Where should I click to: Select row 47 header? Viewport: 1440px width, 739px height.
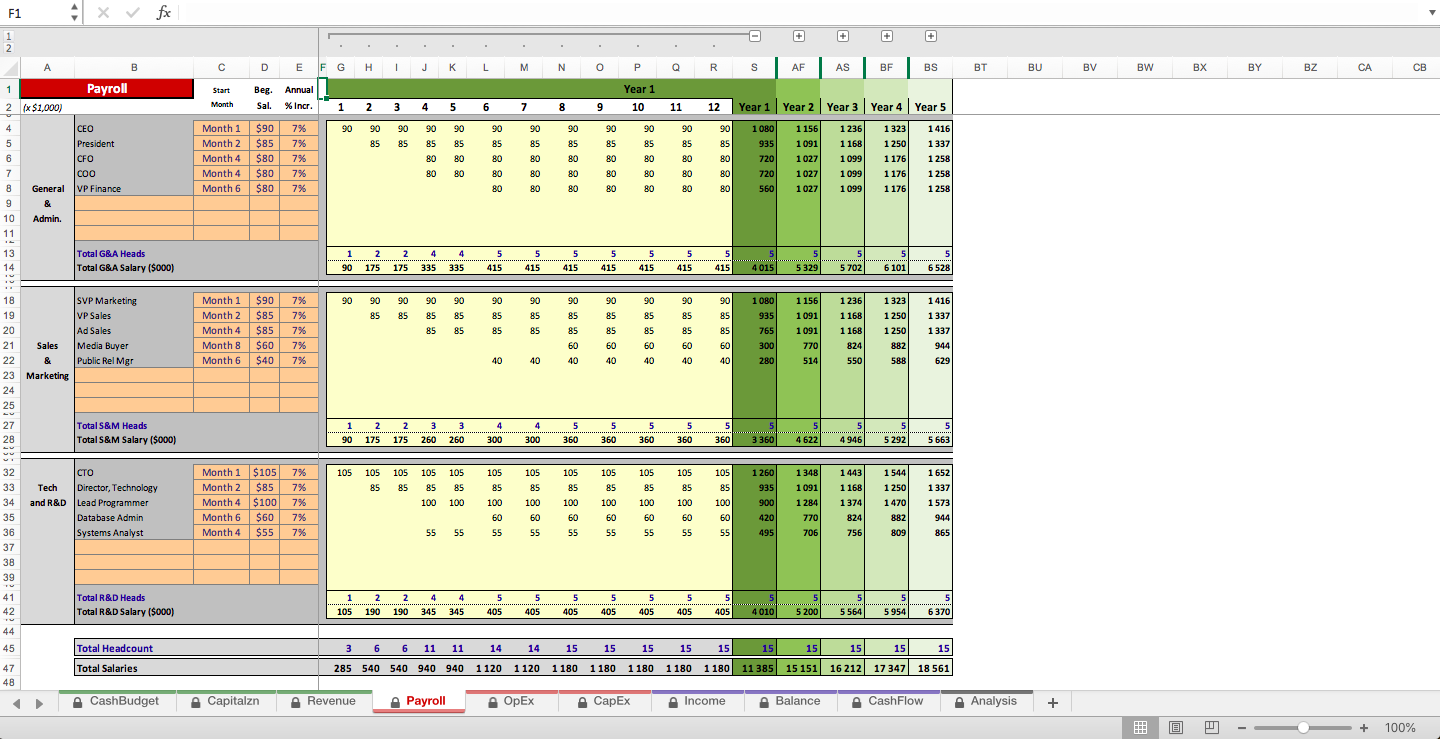(x=9, y=668)
